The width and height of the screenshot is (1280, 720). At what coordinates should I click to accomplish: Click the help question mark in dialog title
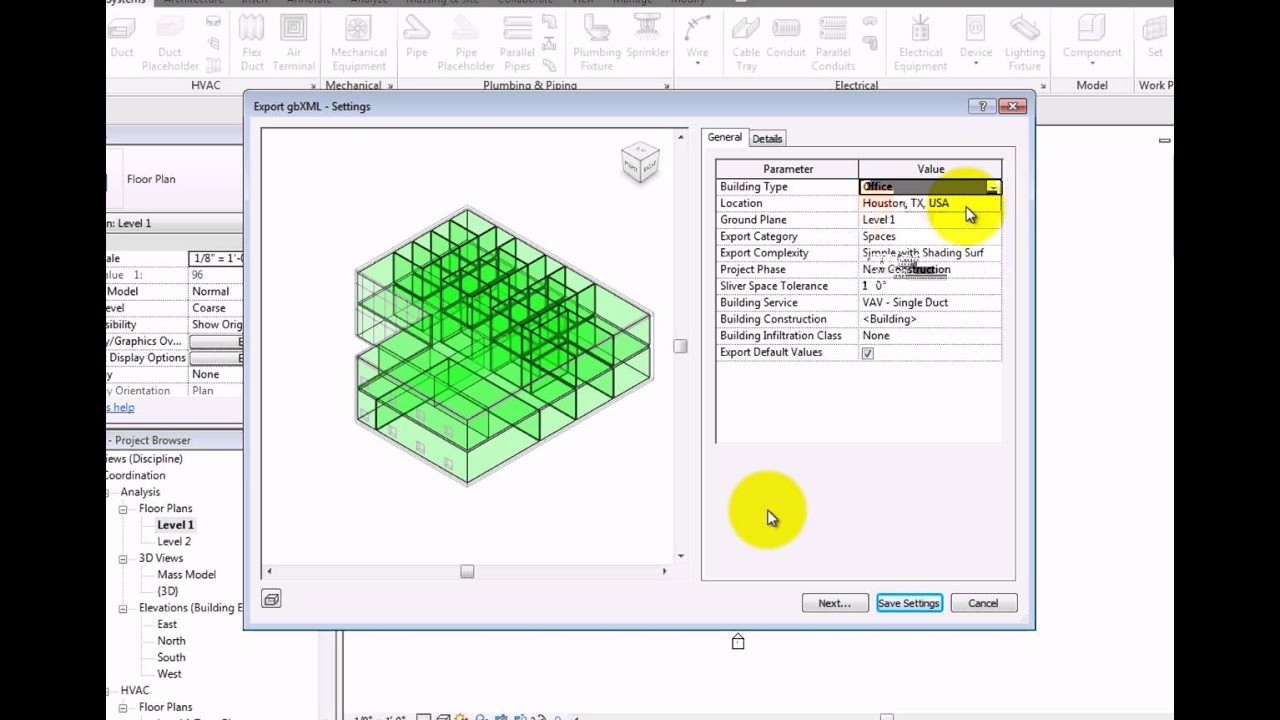[981, 106]
